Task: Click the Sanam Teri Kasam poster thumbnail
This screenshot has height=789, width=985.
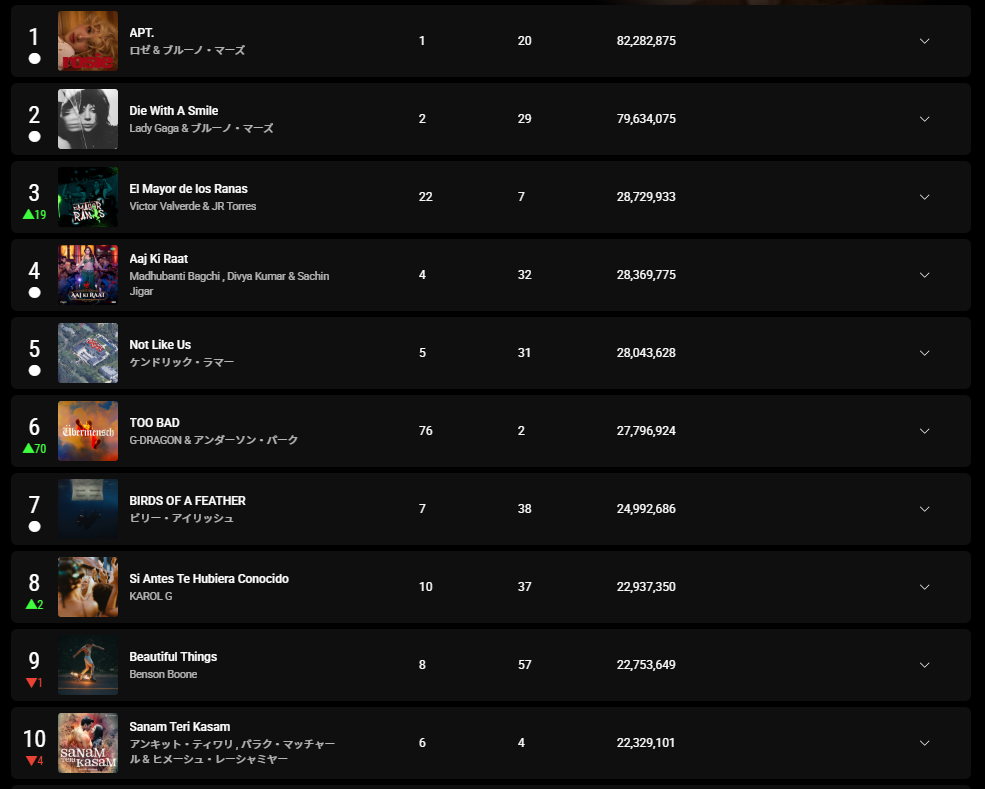Action: click(88, 743)
